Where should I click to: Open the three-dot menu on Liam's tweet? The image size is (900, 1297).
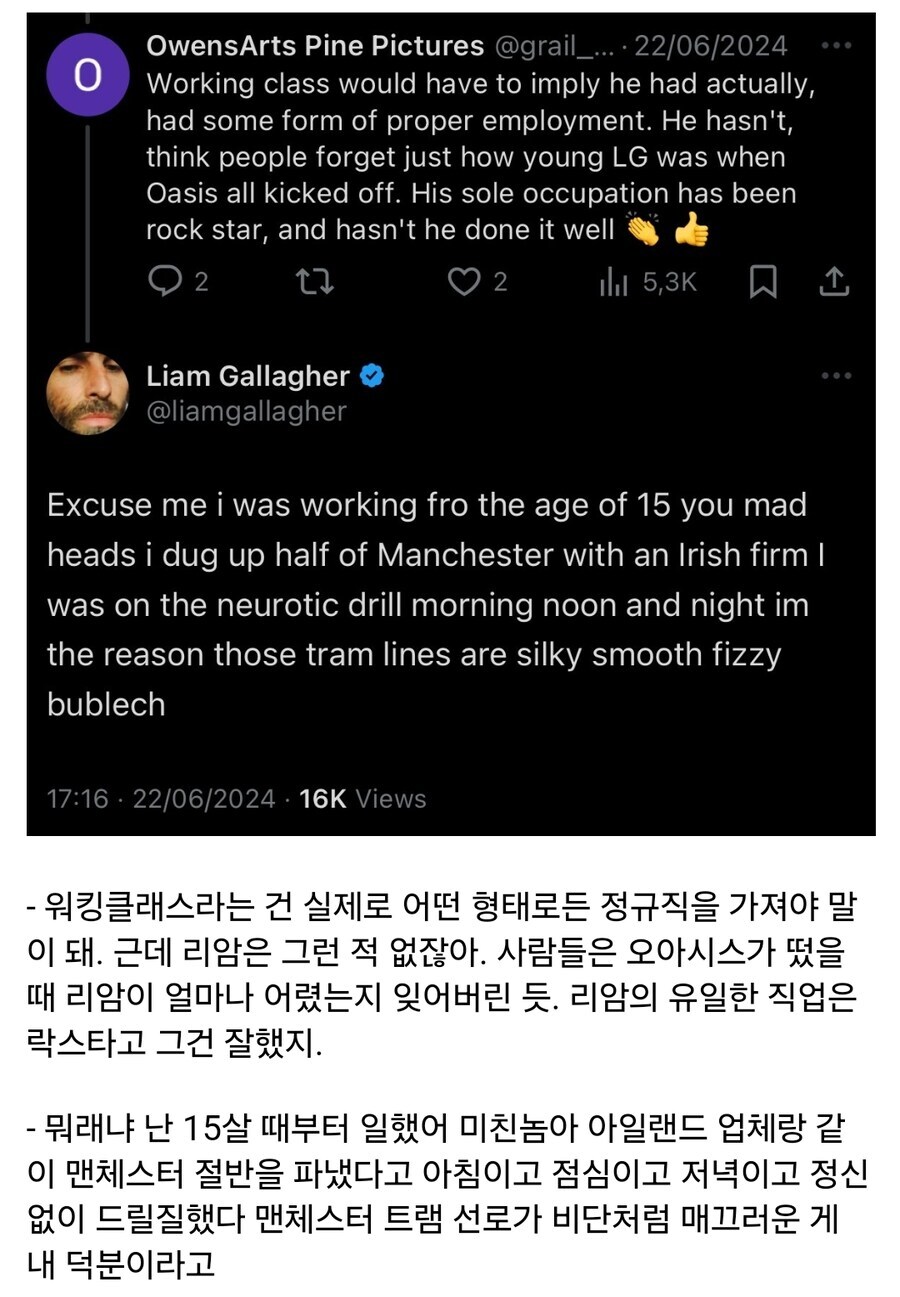pyautogui.click(x=835, y=375)
